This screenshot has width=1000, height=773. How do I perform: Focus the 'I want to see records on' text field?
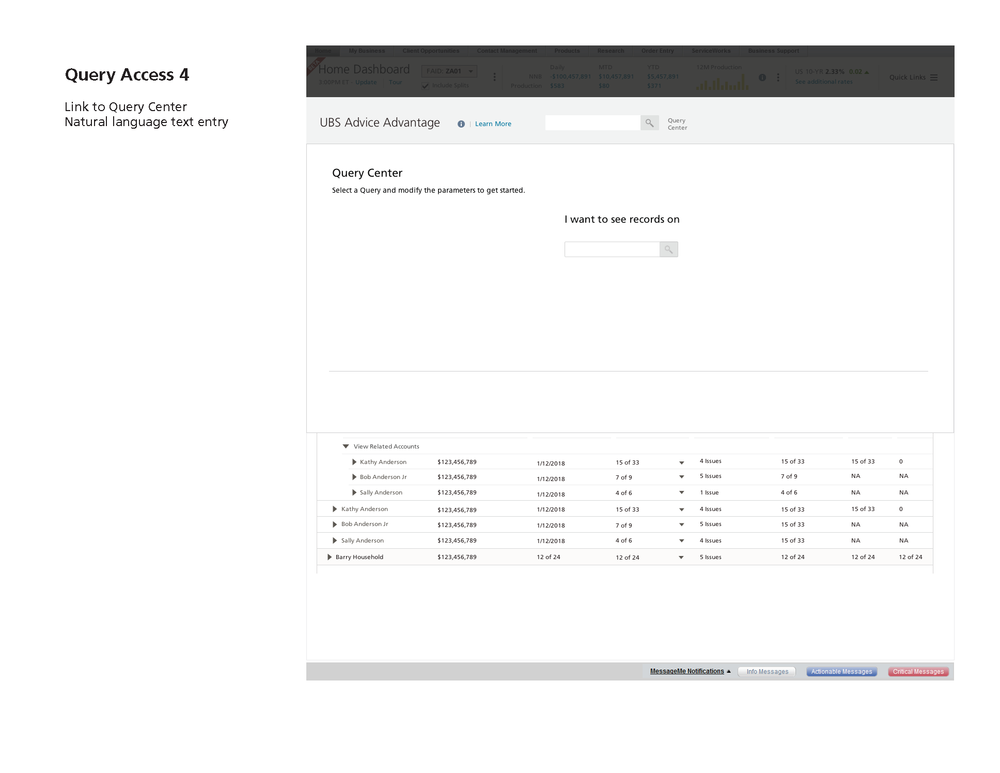coord(612,249)
